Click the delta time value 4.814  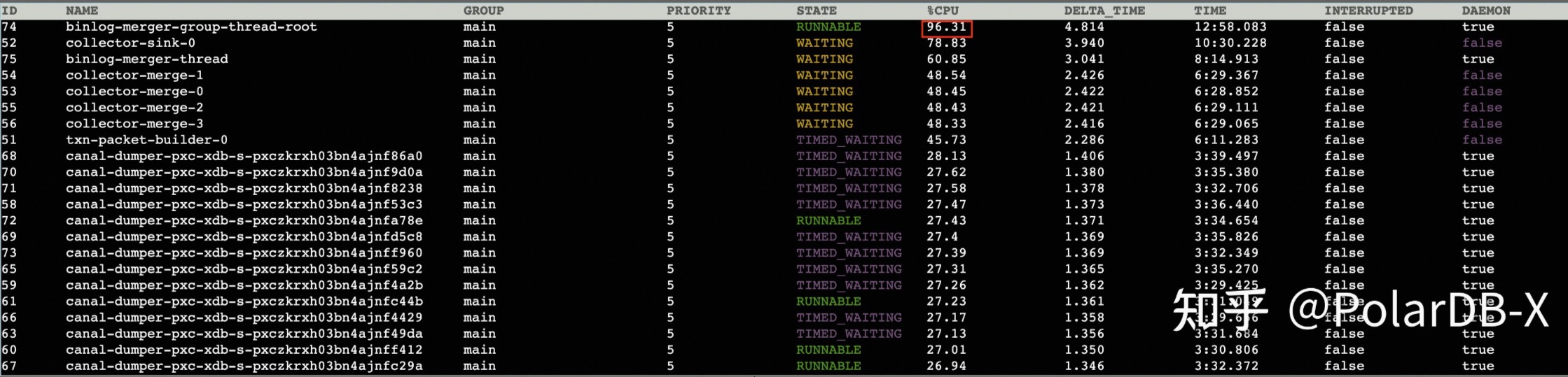(x=1084, y=27)
